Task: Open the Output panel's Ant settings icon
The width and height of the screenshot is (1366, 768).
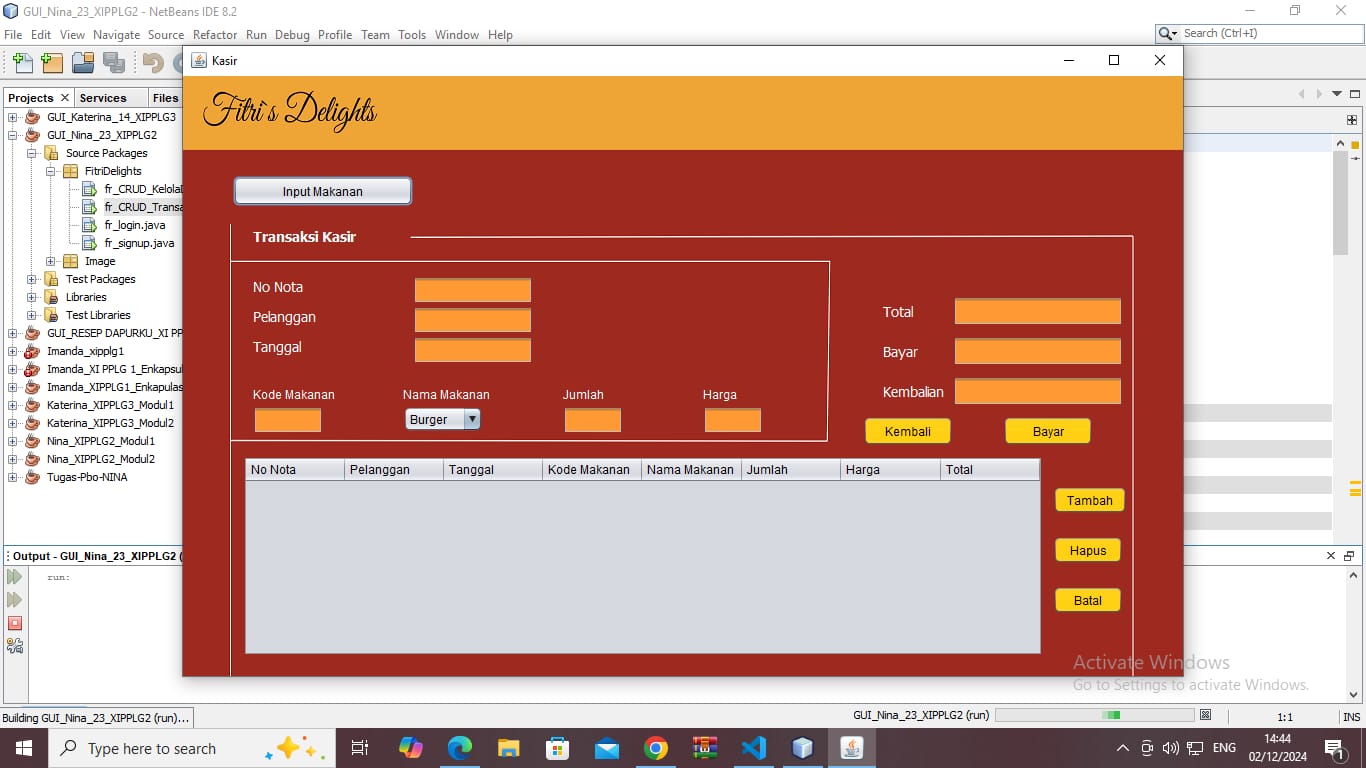Action: (x=14, y=646)
